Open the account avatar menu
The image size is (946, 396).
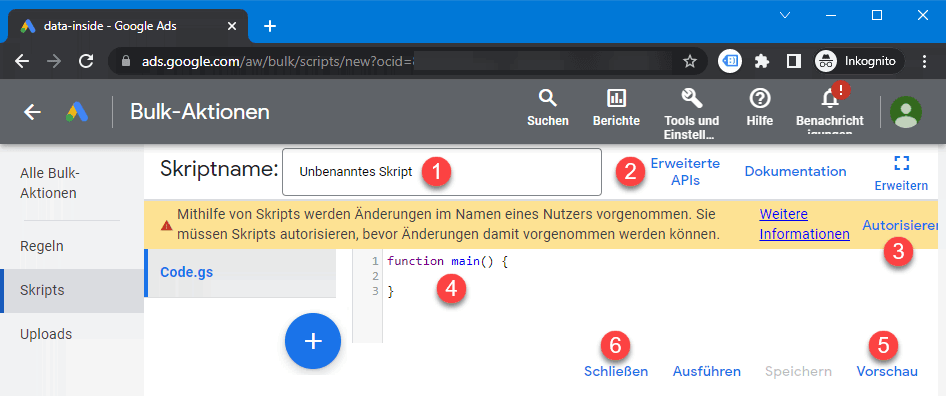click(906, 112)
